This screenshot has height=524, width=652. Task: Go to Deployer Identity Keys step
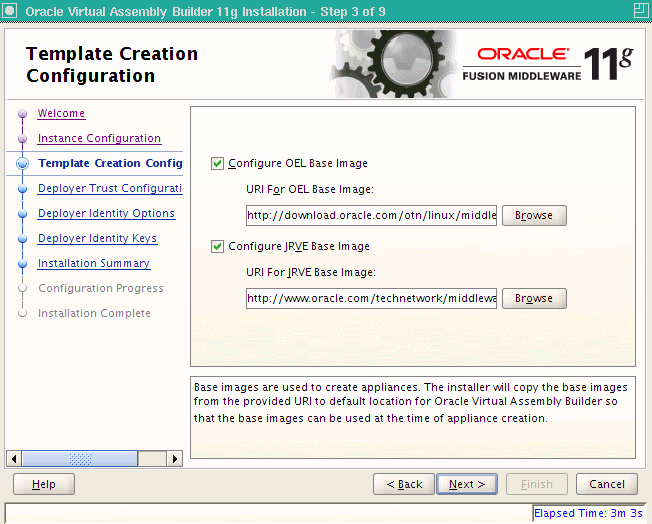[97, 238]
